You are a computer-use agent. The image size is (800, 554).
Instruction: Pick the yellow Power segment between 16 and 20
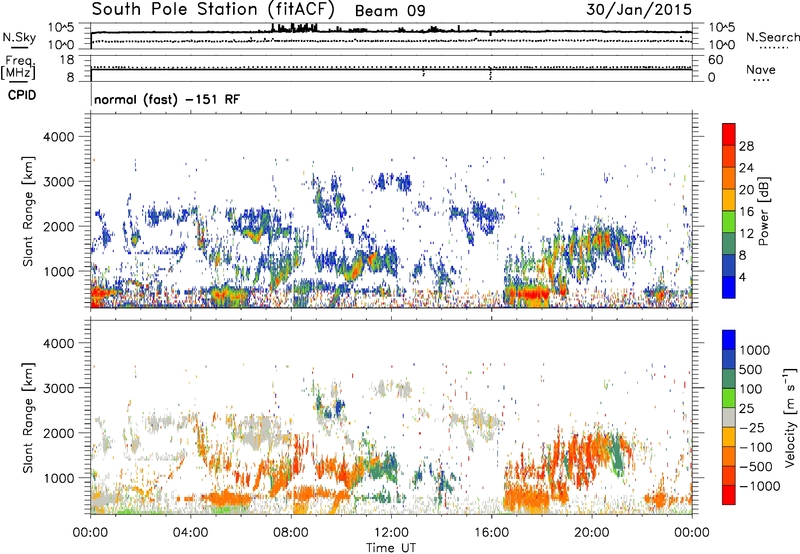729,200
